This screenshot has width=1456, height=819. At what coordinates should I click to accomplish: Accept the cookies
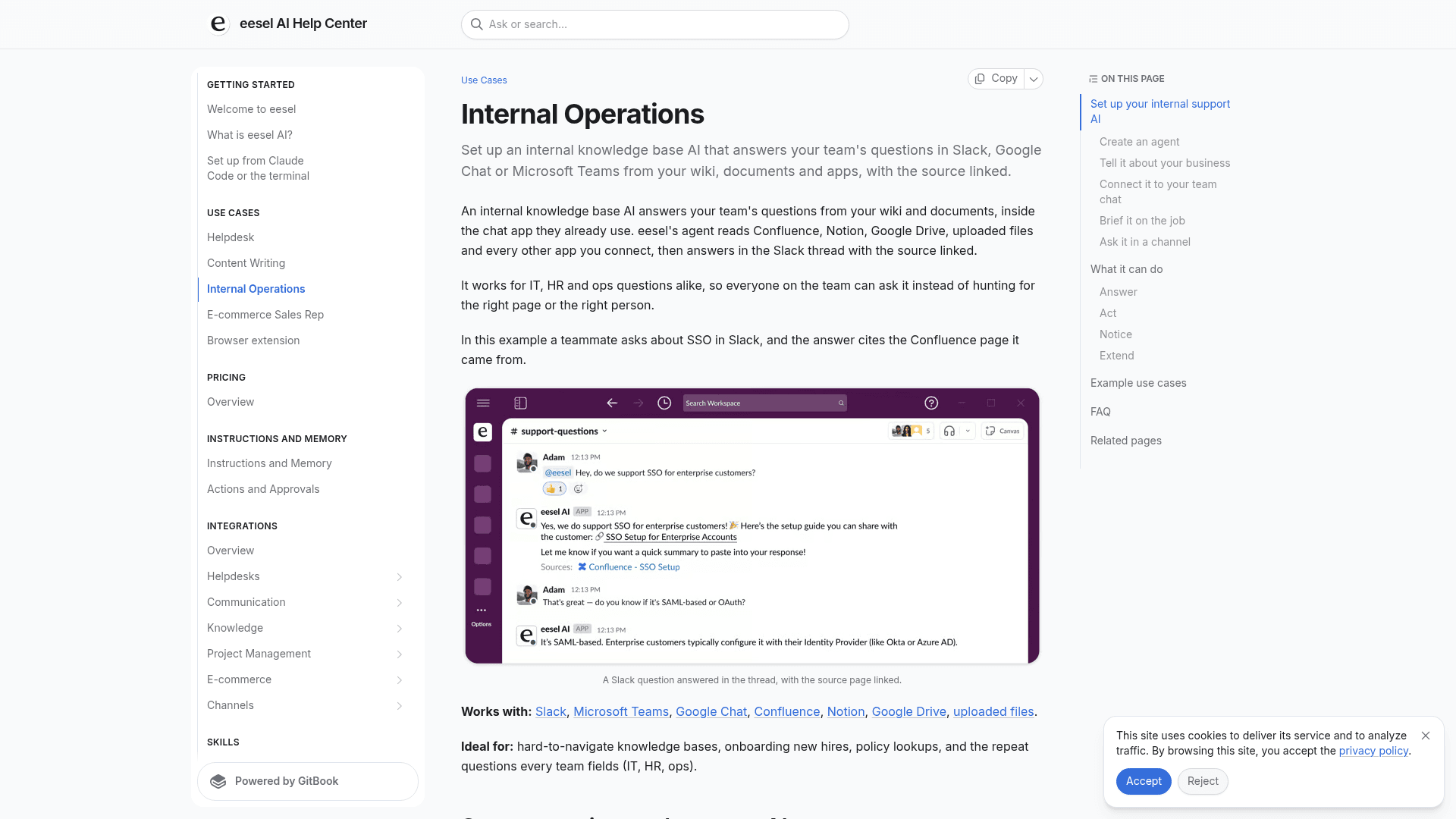1144,781
